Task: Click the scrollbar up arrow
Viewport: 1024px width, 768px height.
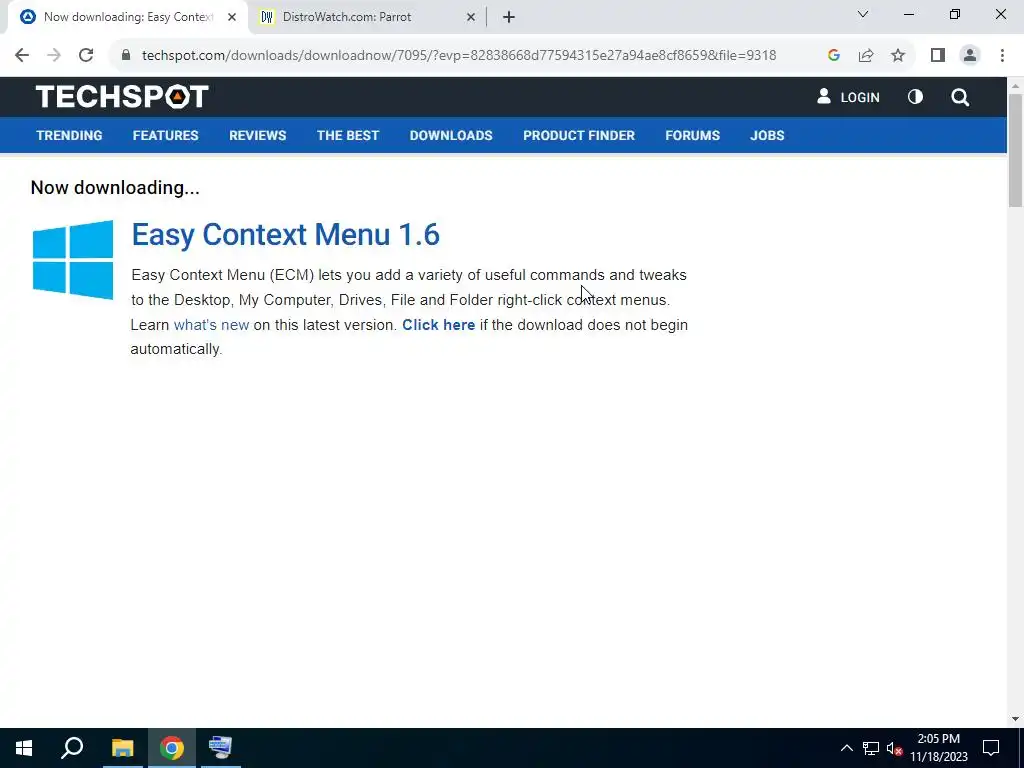Action: pos(1015,86)
